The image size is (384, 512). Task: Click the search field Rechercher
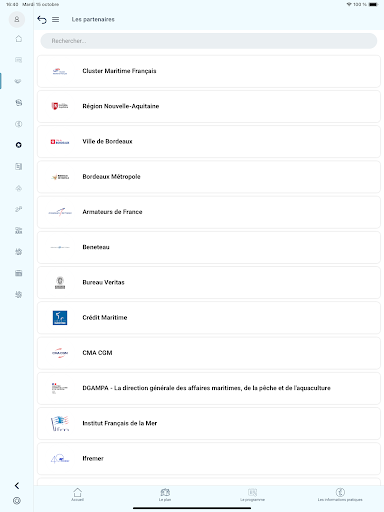point(209,41)
